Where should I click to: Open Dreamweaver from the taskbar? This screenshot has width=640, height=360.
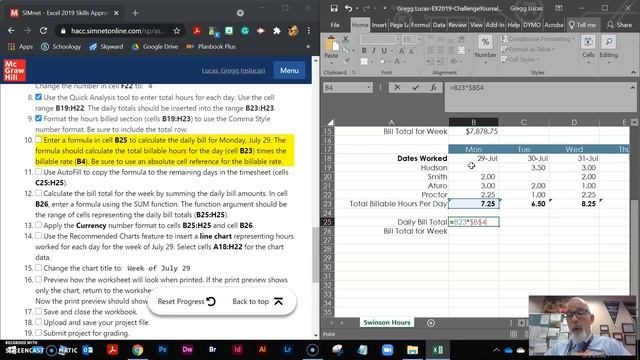pos(187,350)
